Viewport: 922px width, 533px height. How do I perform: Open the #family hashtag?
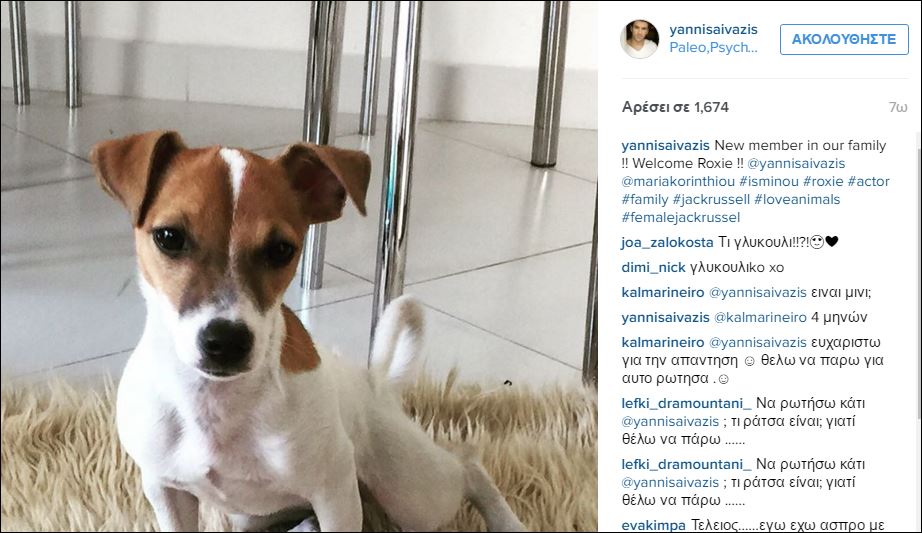click(645, 199)
